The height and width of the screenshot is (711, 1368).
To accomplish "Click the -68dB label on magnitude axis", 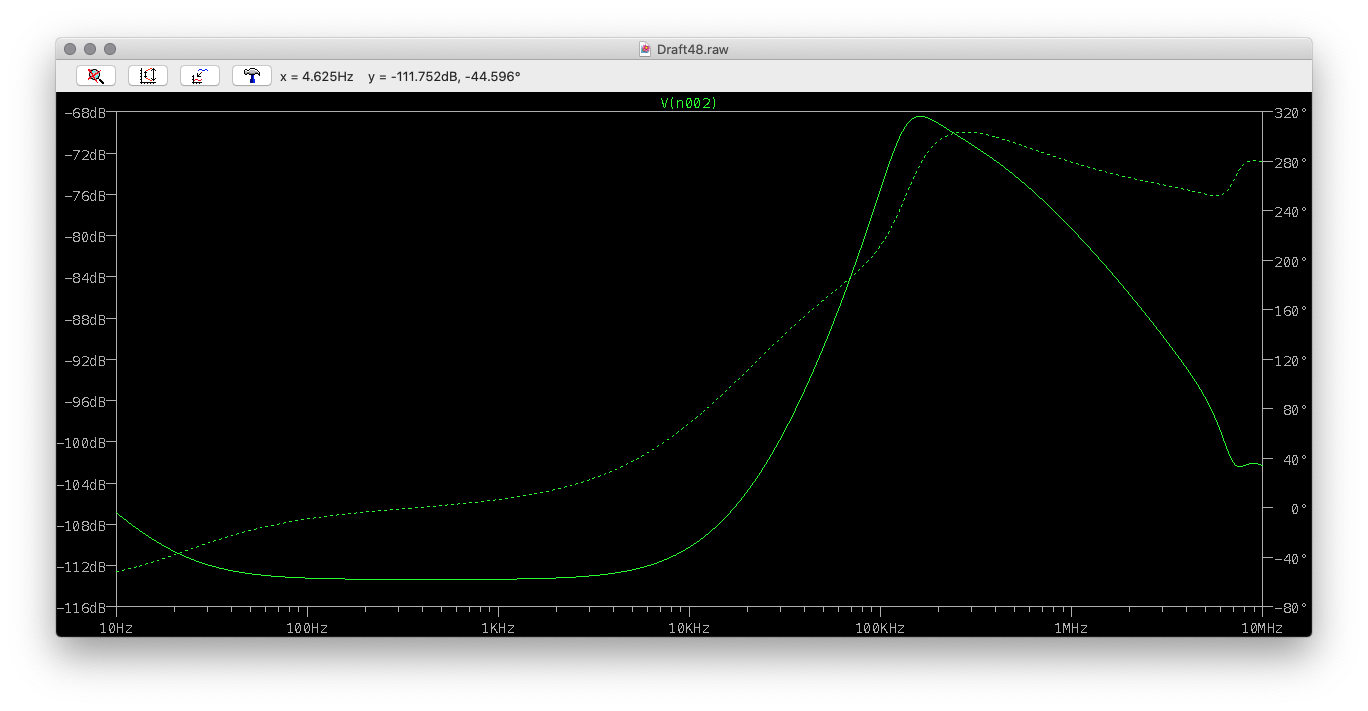I will pyautogui.click(x=86, y=113).
